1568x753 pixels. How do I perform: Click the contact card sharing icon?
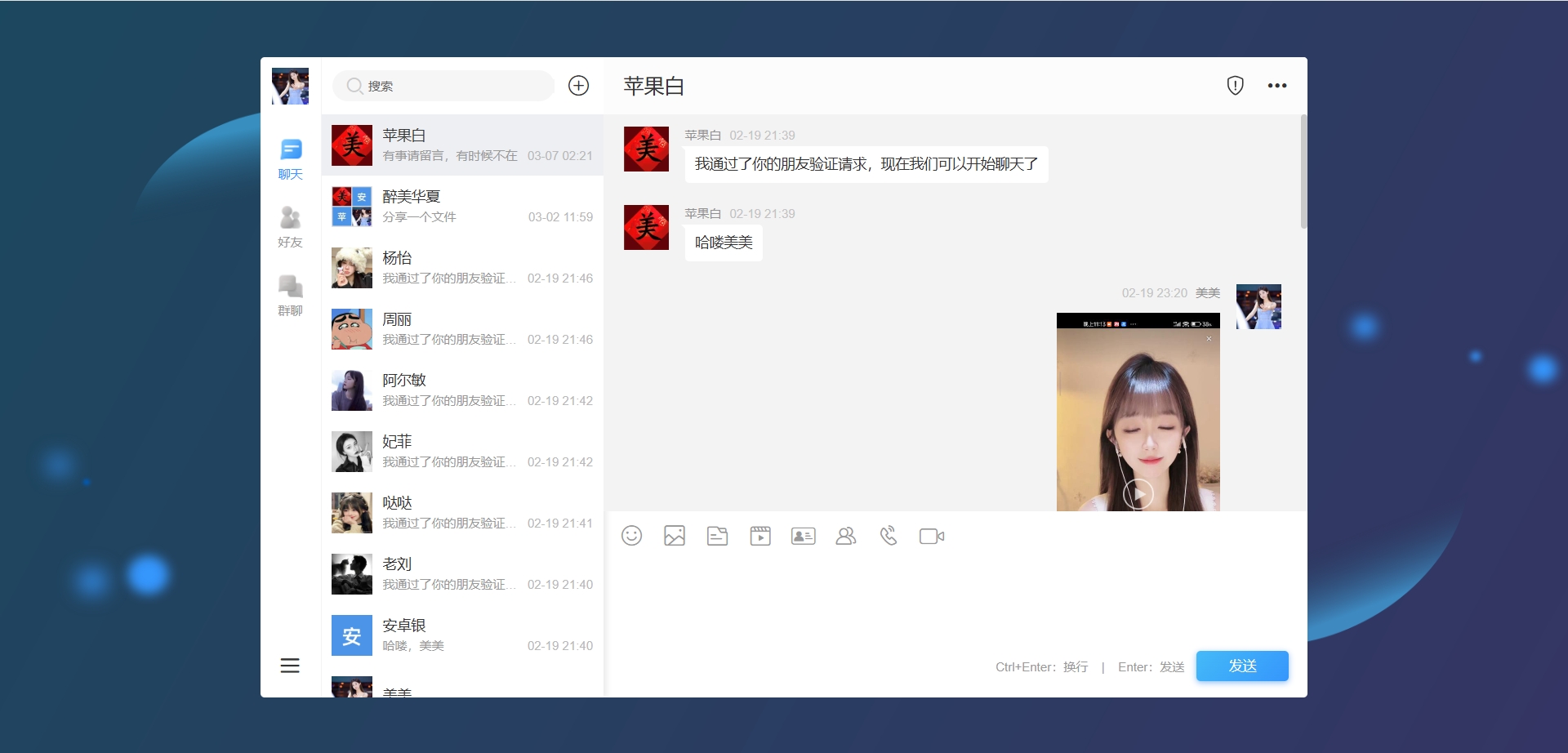coord(803,536)
